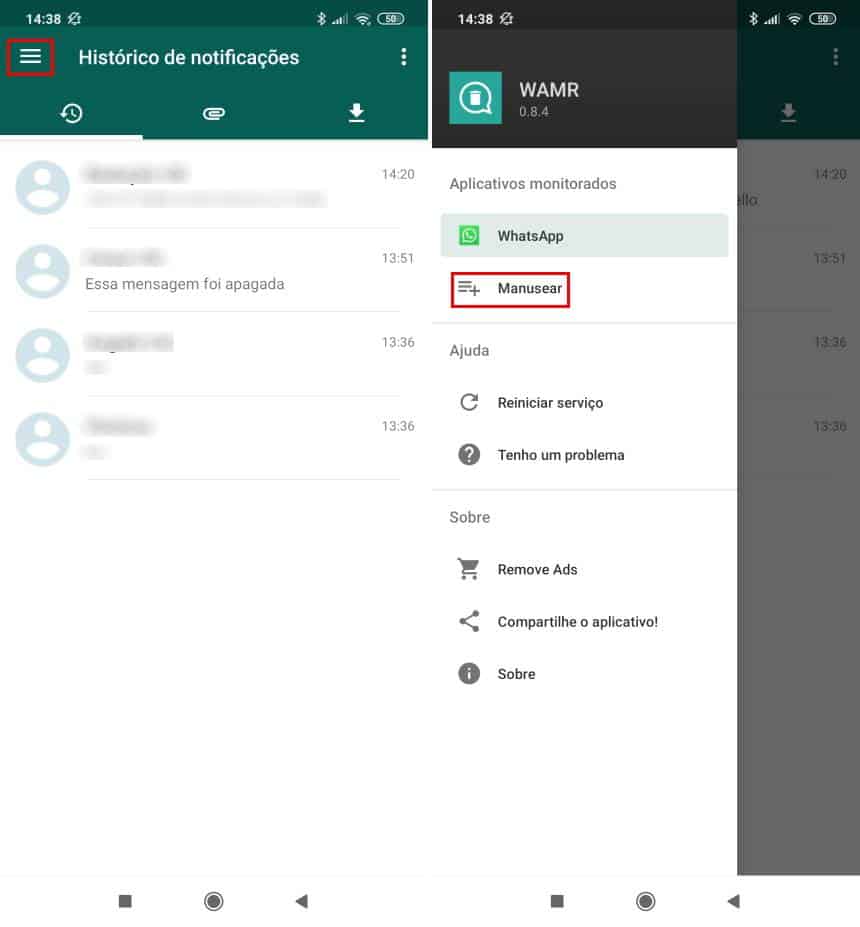Open the three-dot overflow menu beside Histórico de notificações
This screenshot has height=927, width=860.
point(404,57)
